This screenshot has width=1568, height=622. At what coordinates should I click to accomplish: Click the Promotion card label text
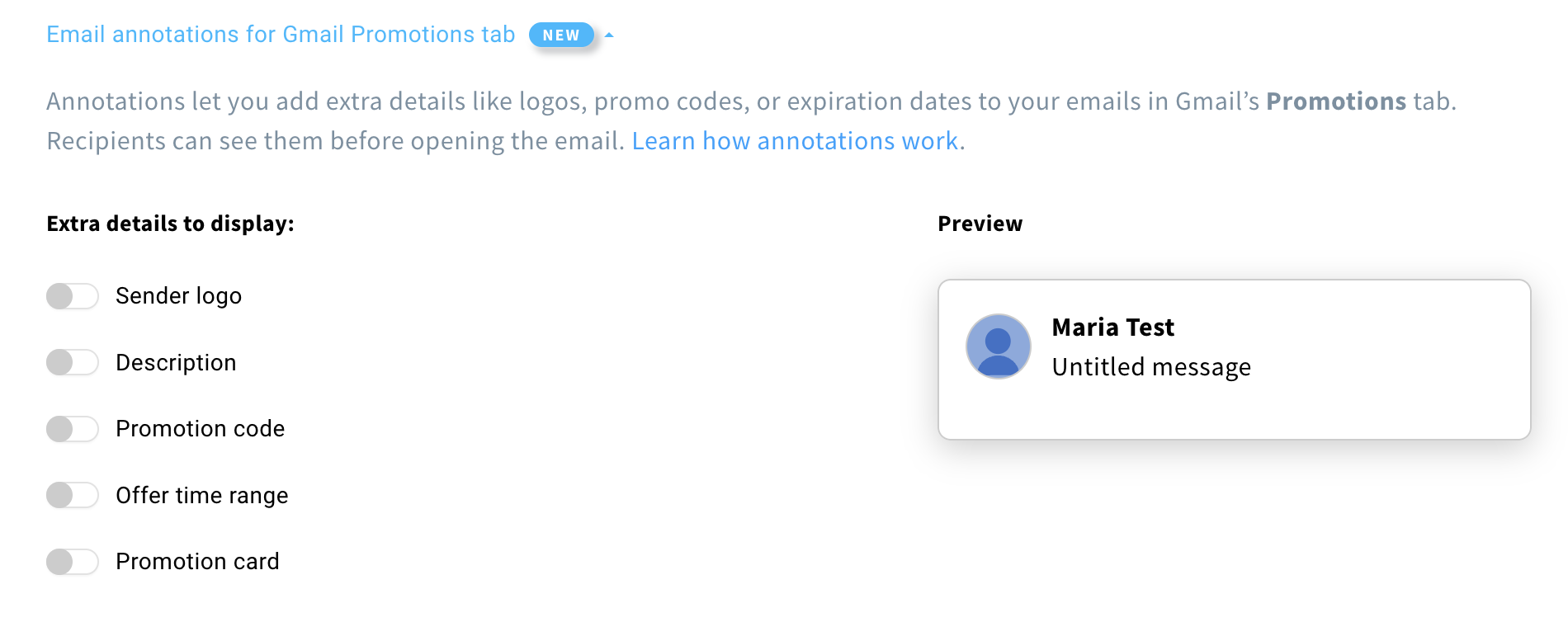(x=197, y=562)
